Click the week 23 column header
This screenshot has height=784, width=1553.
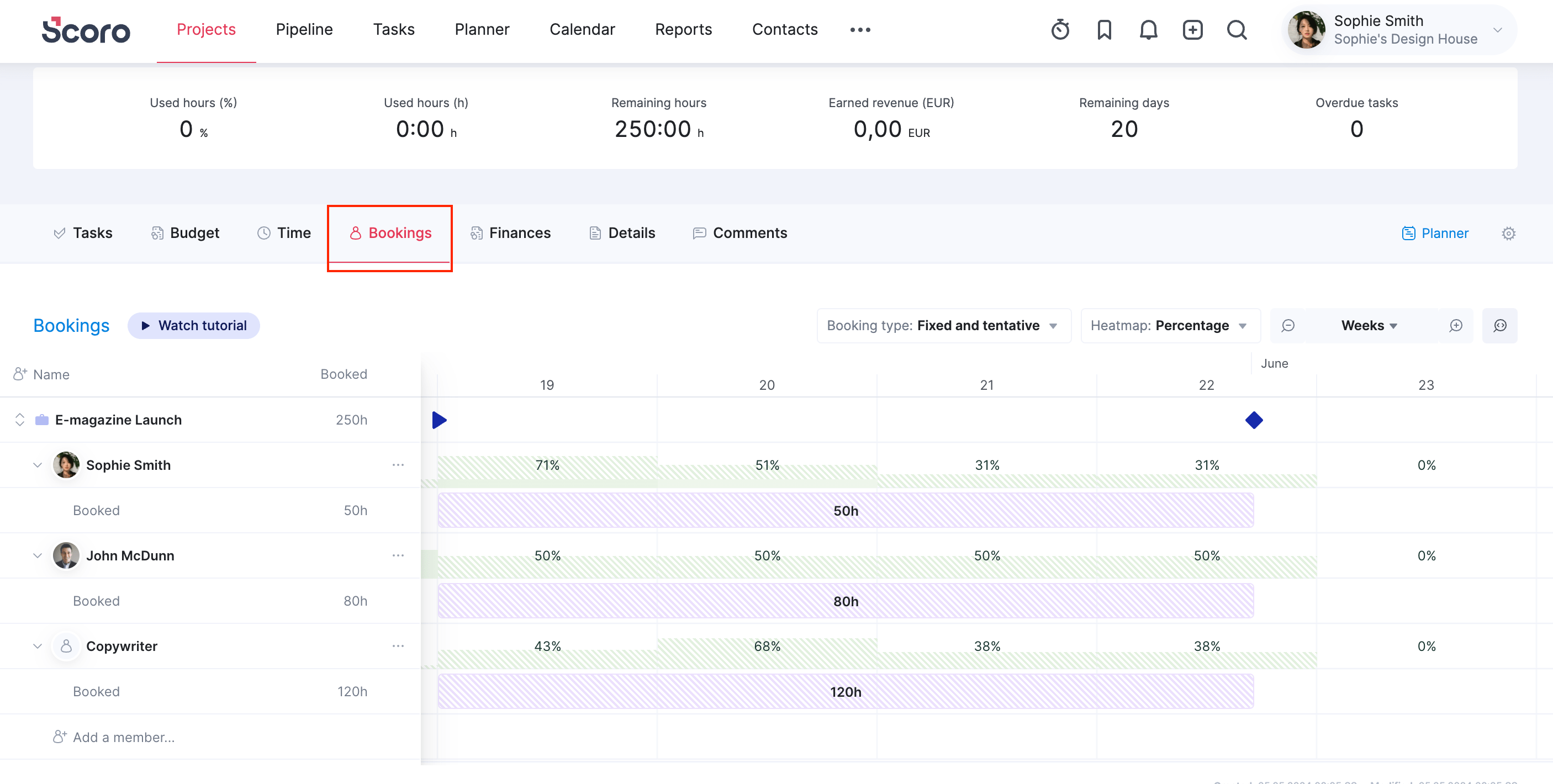coord(1426,385)
